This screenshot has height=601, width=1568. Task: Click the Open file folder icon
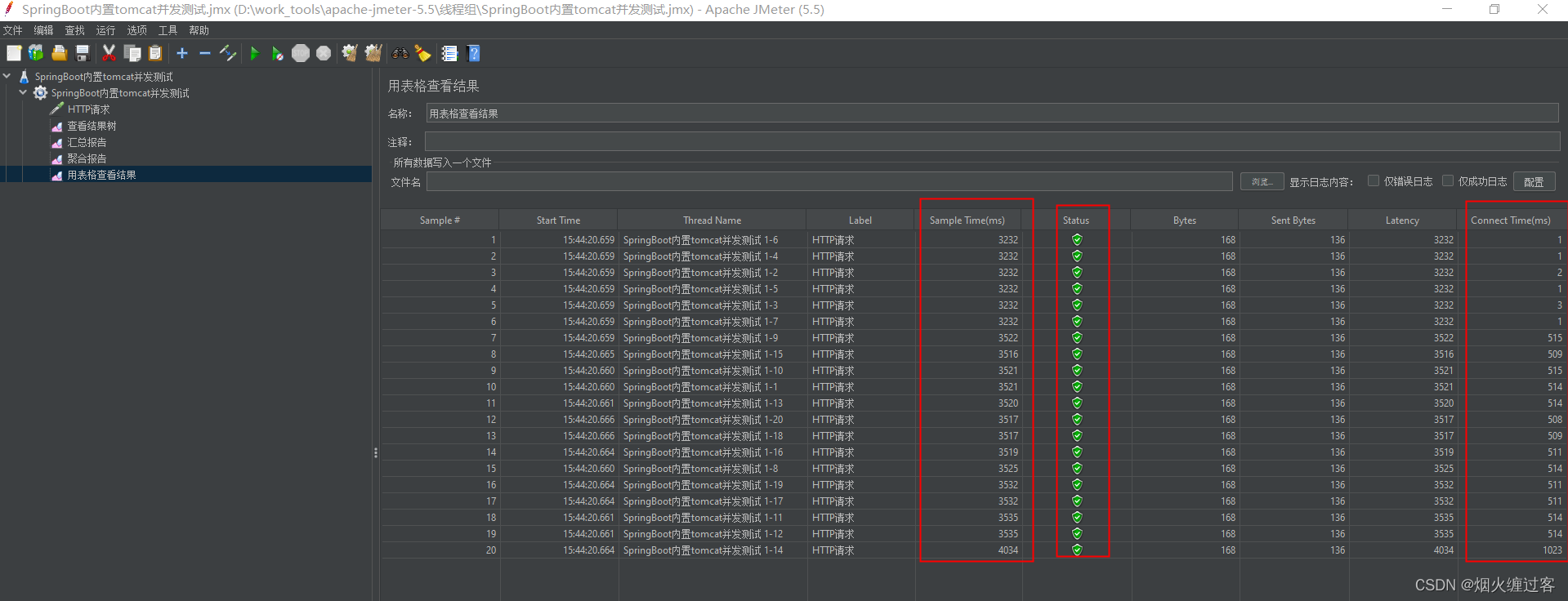pos(59,53)
